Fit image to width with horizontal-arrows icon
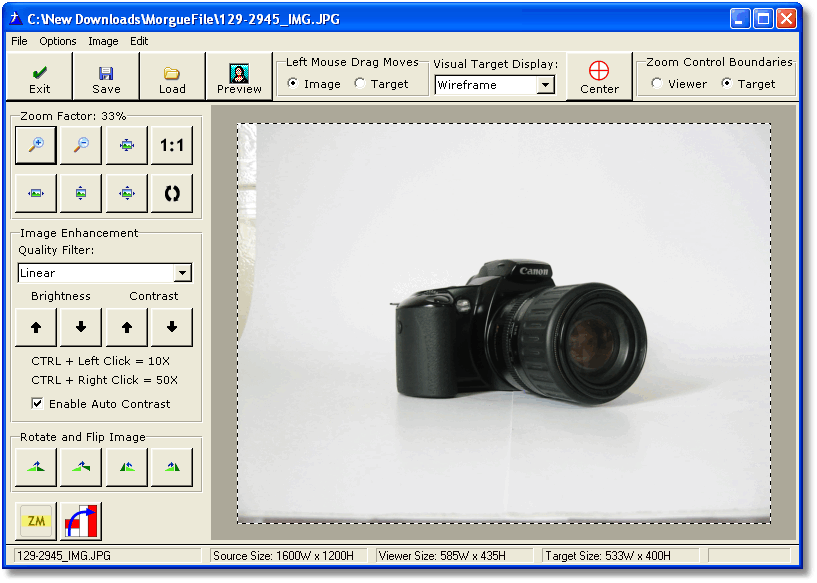This screenshot has height=583, width=817. [x=36, y=193]
